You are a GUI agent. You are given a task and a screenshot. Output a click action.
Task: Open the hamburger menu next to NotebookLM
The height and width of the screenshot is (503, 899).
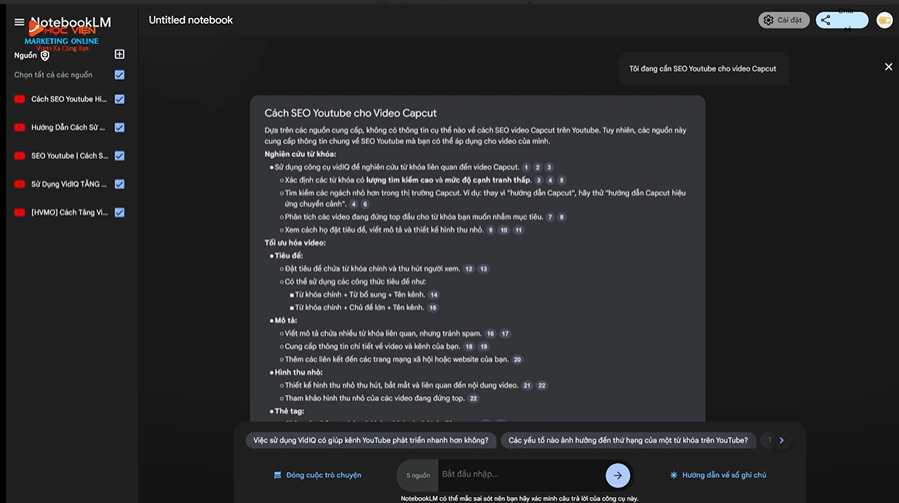pos(19,22)
